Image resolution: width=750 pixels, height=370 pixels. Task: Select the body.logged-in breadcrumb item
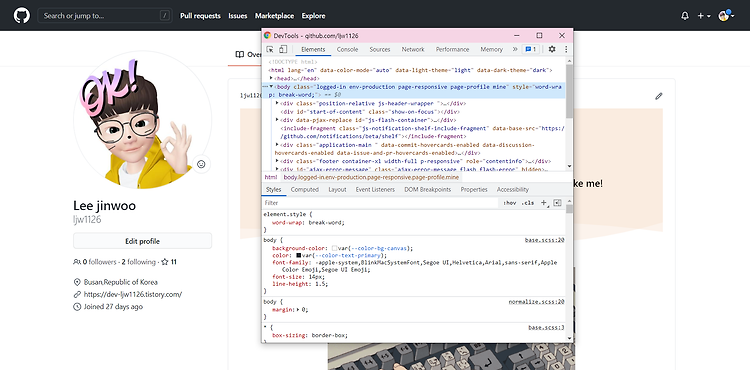[x=371, y=177]
